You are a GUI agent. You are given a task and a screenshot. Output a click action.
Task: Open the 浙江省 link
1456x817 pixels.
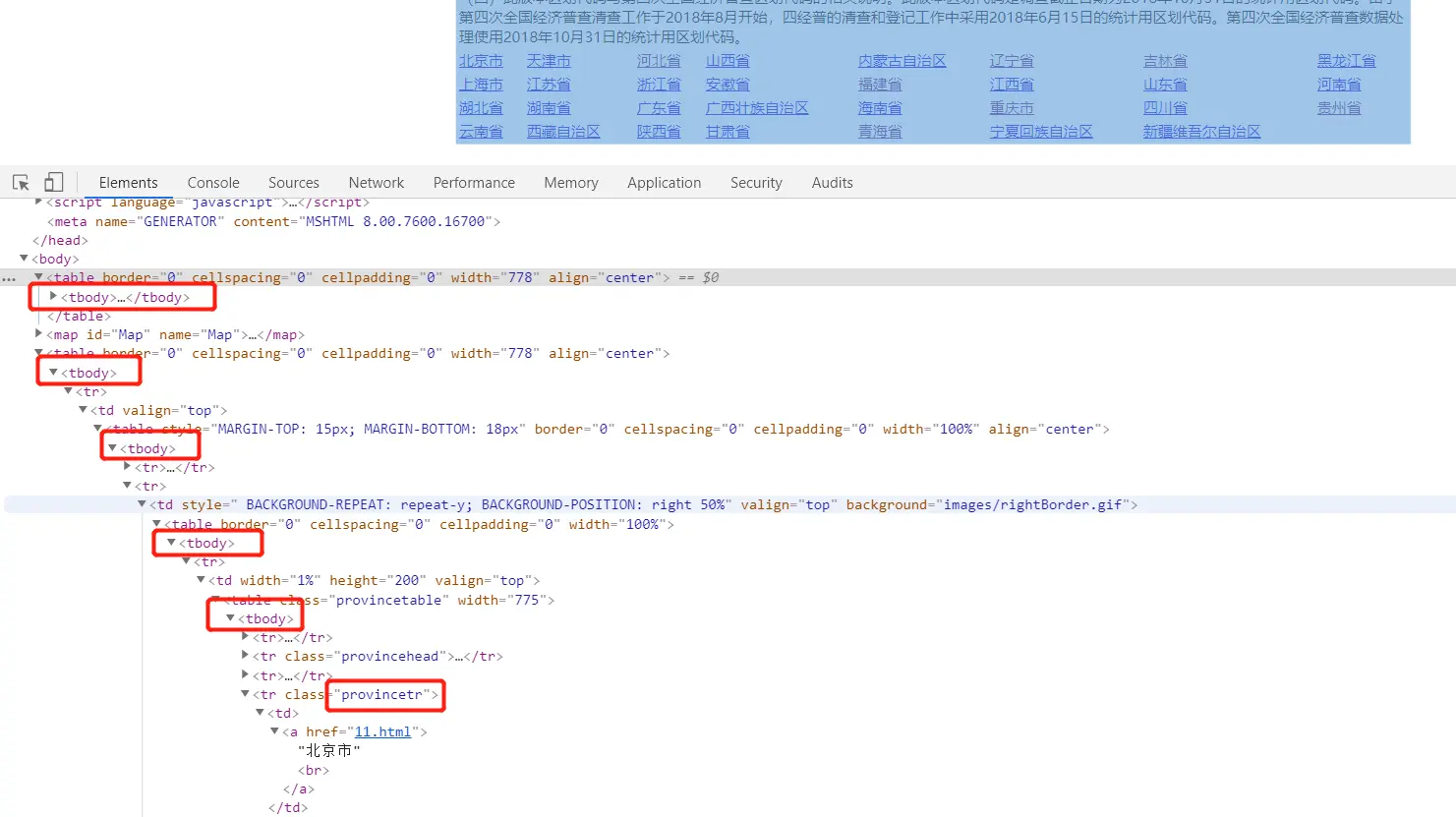pyautogui.click(x=659, y=85)
